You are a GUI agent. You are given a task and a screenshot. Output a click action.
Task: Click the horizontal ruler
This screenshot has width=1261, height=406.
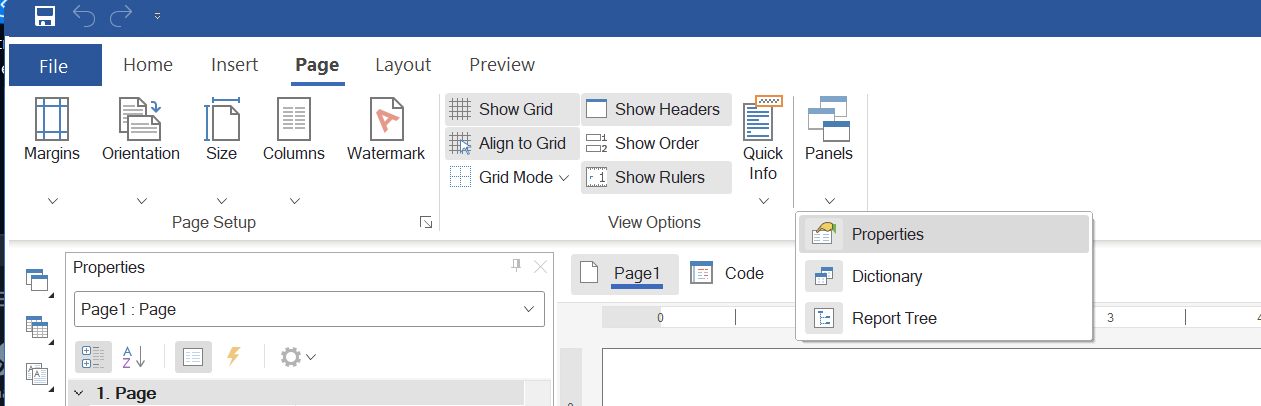pos(930,317)
